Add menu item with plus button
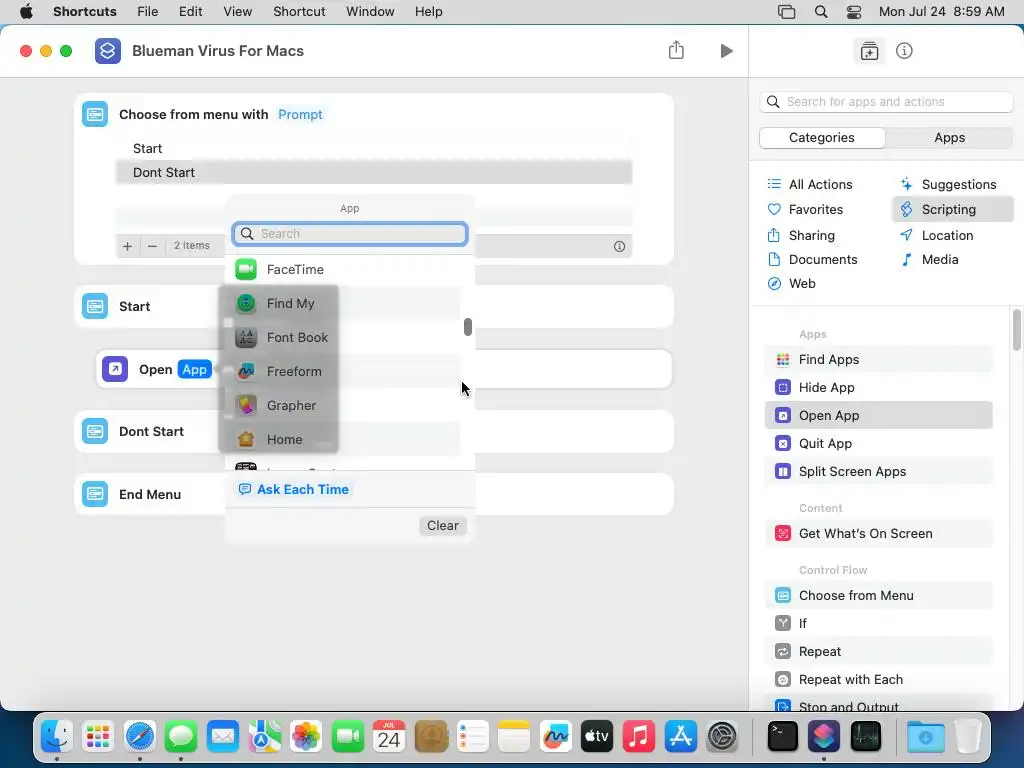The image size is (1024, 768). pos(127,246)
